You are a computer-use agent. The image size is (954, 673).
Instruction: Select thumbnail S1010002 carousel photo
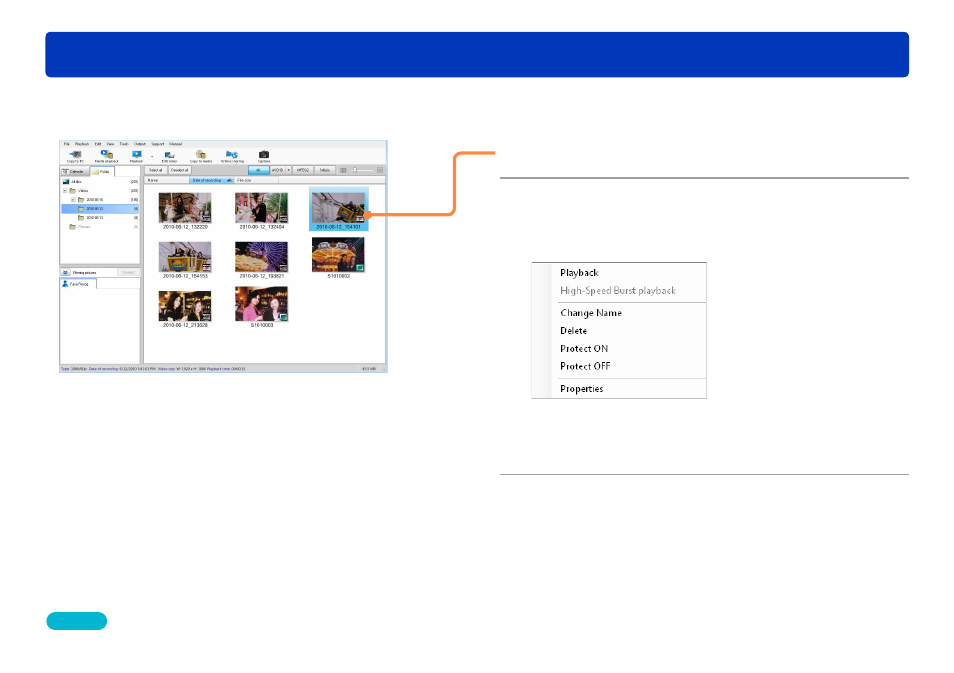point(338,258)
